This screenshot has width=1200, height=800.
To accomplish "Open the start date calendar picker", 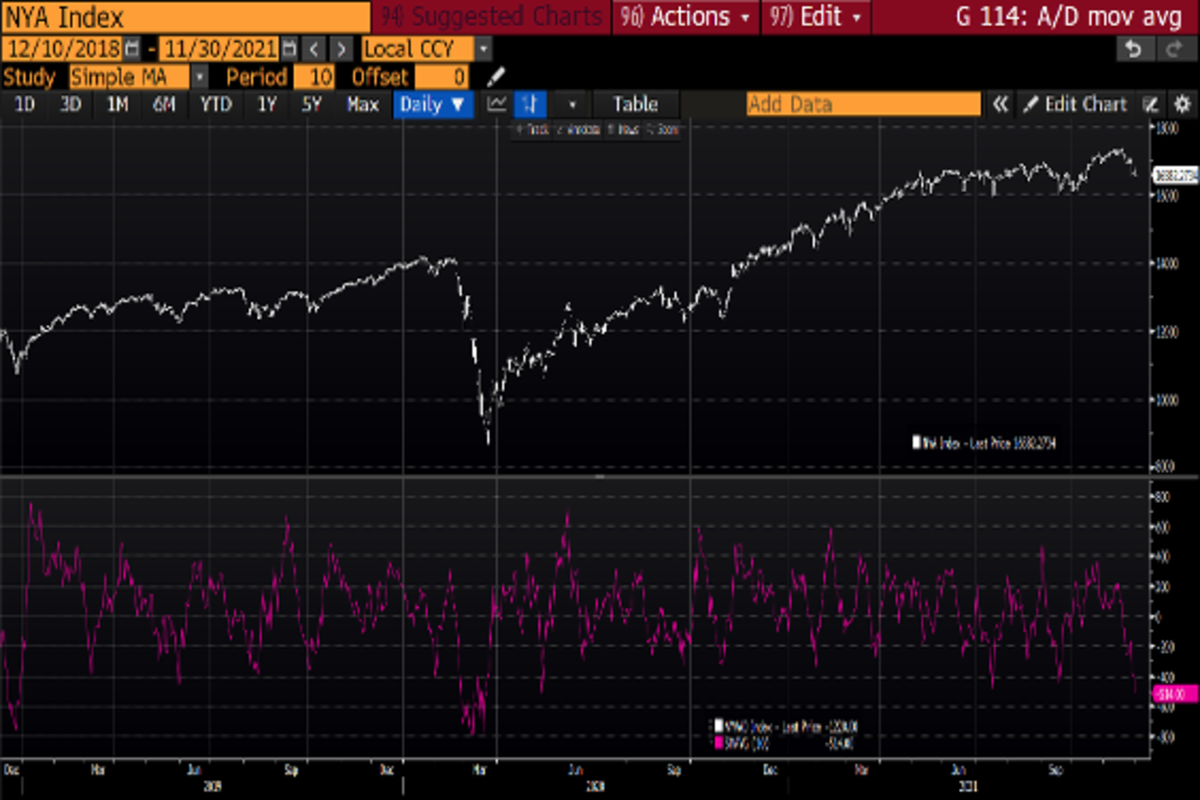I will point(131,49).
